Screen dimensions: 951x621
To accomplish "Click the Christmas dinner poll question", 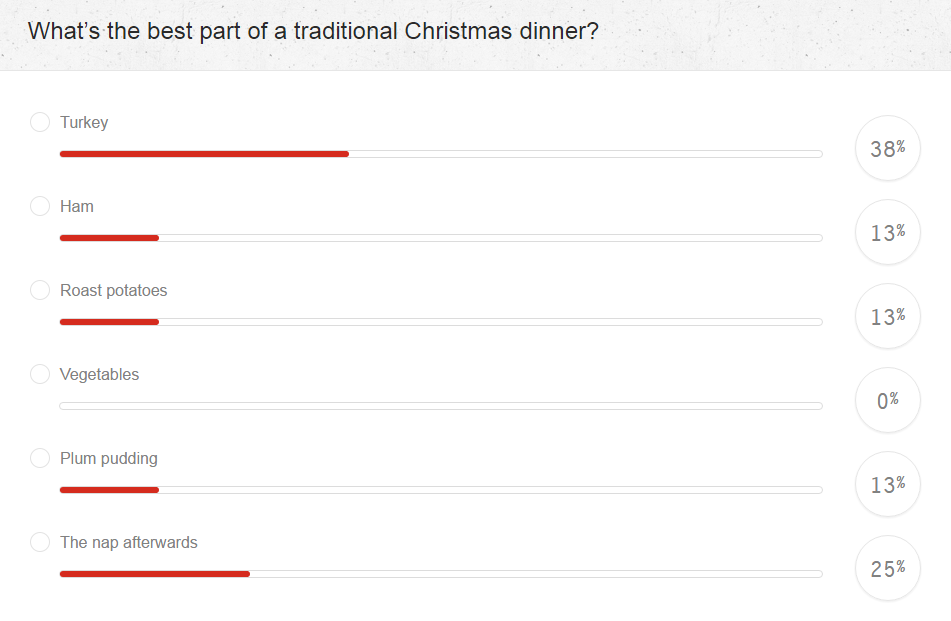I will 314,31.
